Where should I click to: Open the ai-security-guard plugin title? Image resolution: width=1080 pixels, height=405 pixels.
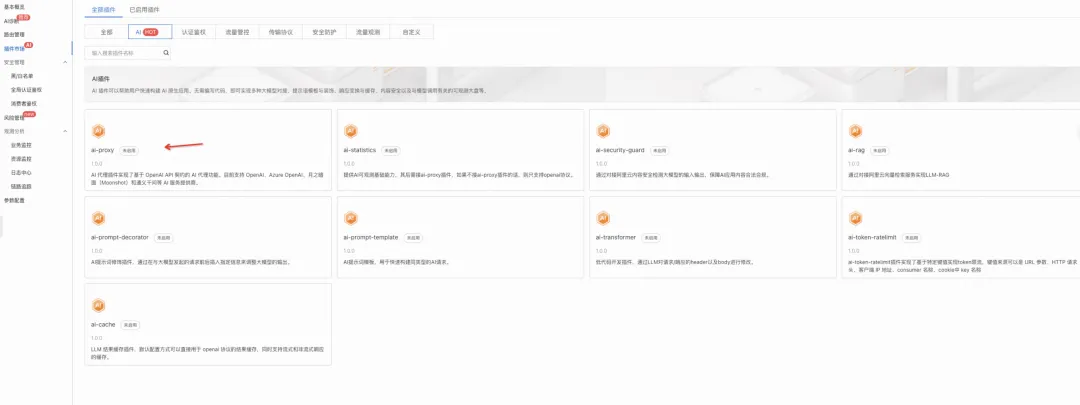[621, 149]
